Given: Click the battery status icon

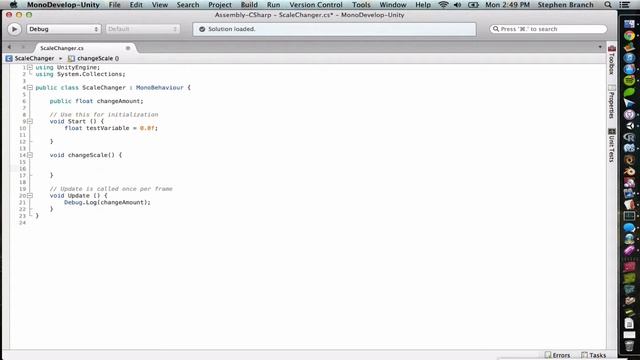Looking at the screenshot, I should tap(473, 5).
